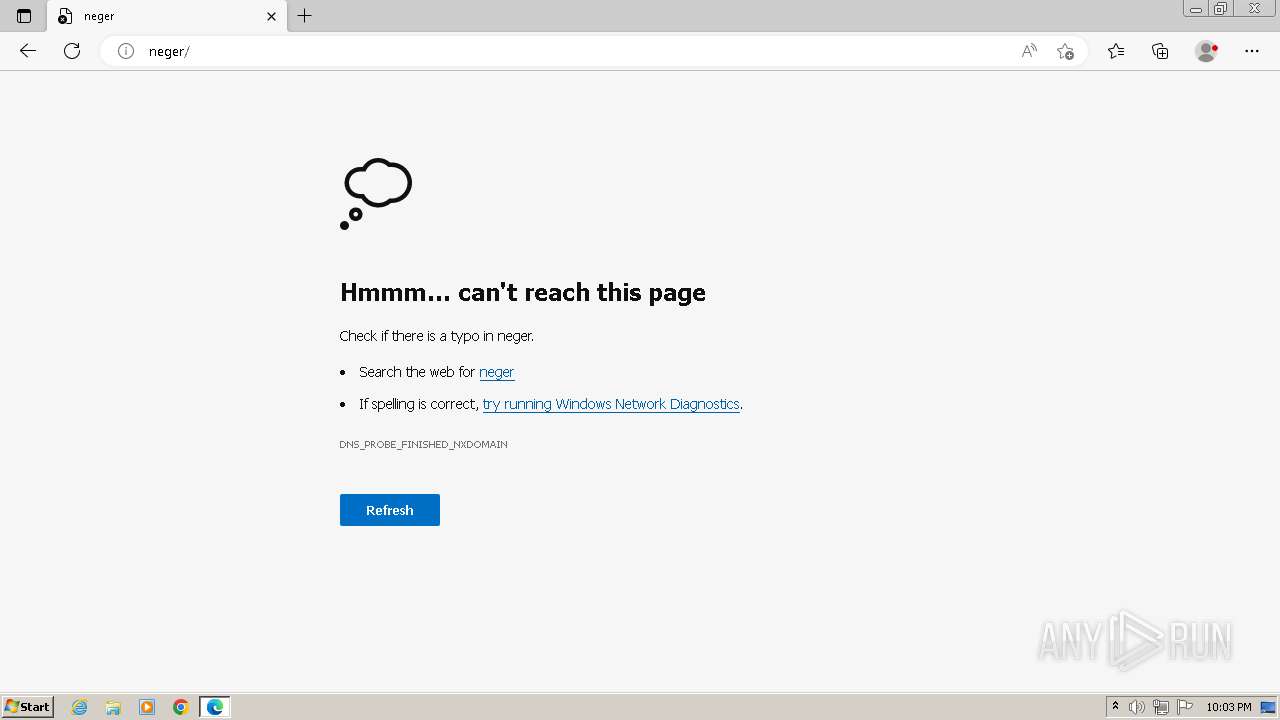
Task: Select the neger tab title
Action: click(x=99, y=16)
